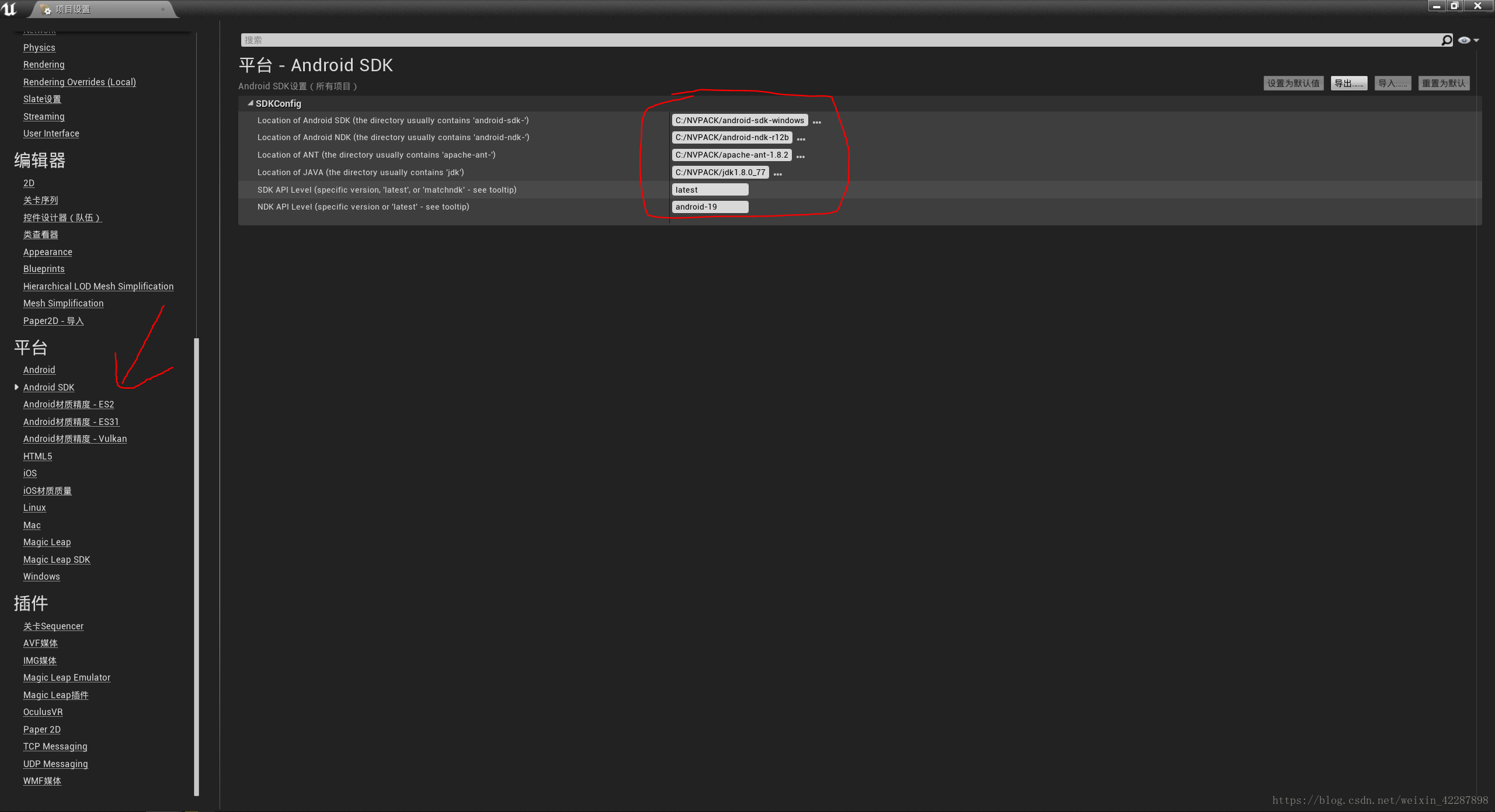Click the Unreal Engine logo icon
This screenshot has height=812, width=1495.
pyautogui.click(x=9, y=9)
